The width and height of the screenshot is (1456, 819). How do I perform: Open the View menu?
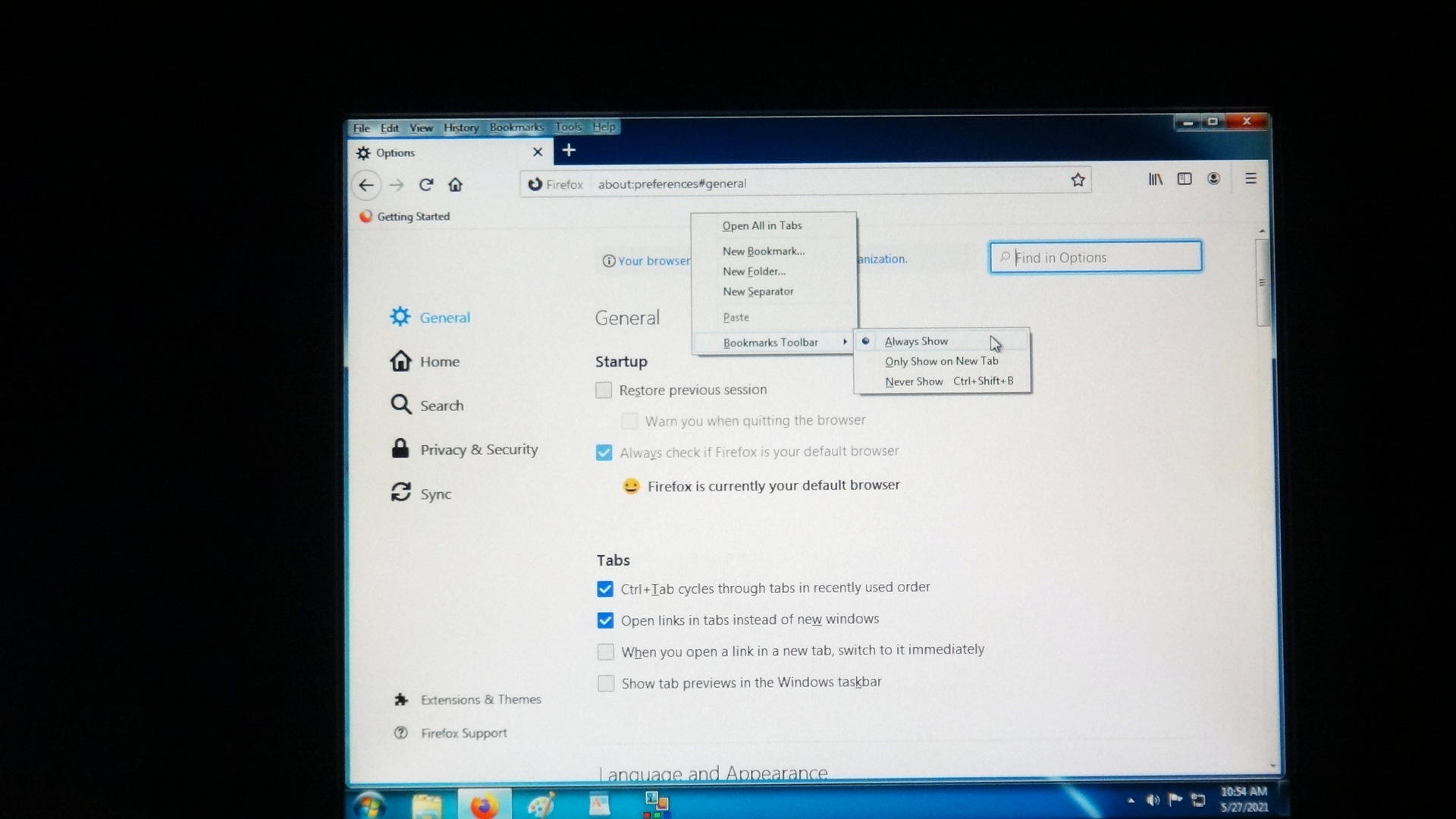tap(421, 128)
